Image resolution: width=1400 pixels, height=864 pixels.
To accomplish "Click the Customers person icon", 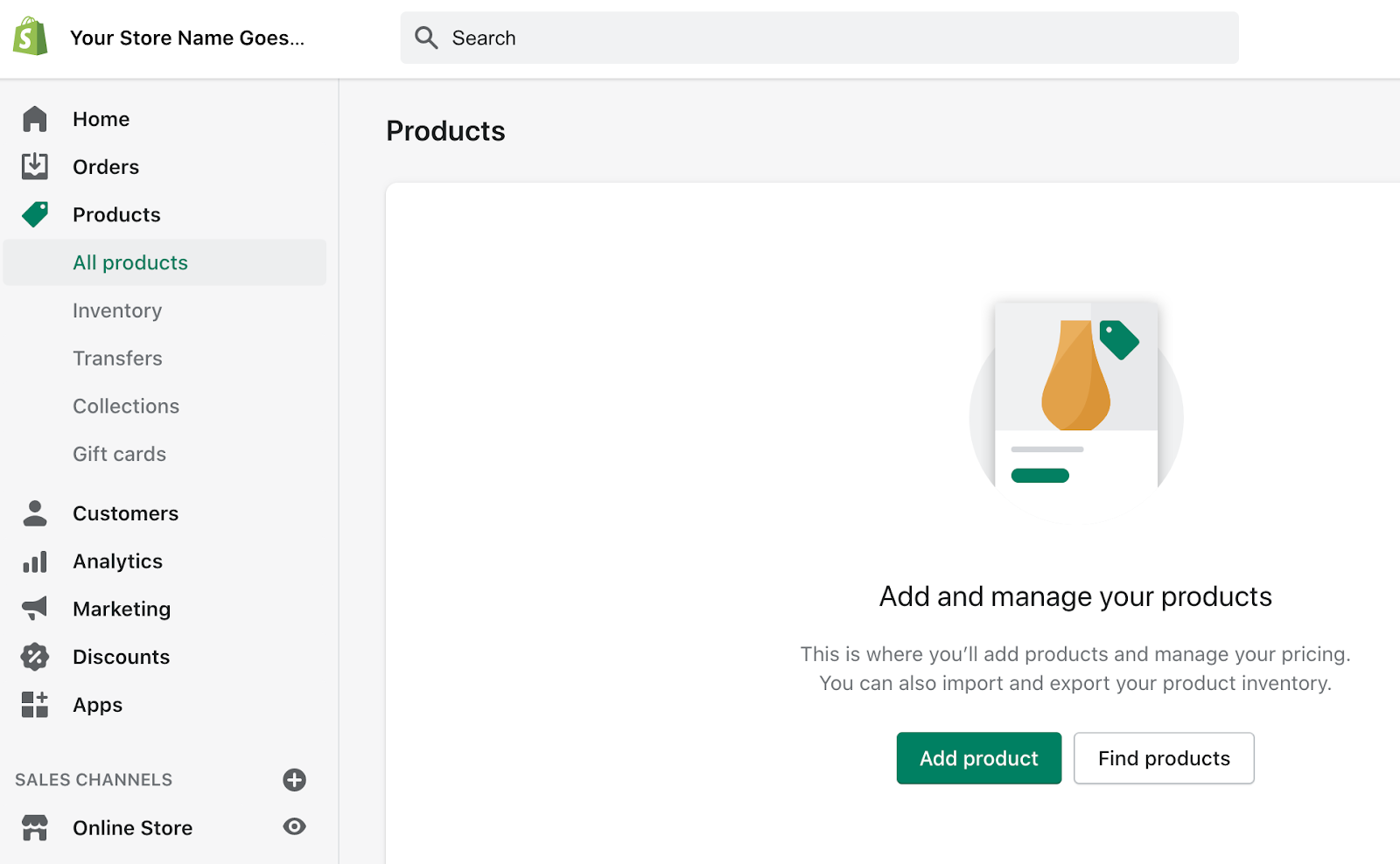I will coord(35,513).
